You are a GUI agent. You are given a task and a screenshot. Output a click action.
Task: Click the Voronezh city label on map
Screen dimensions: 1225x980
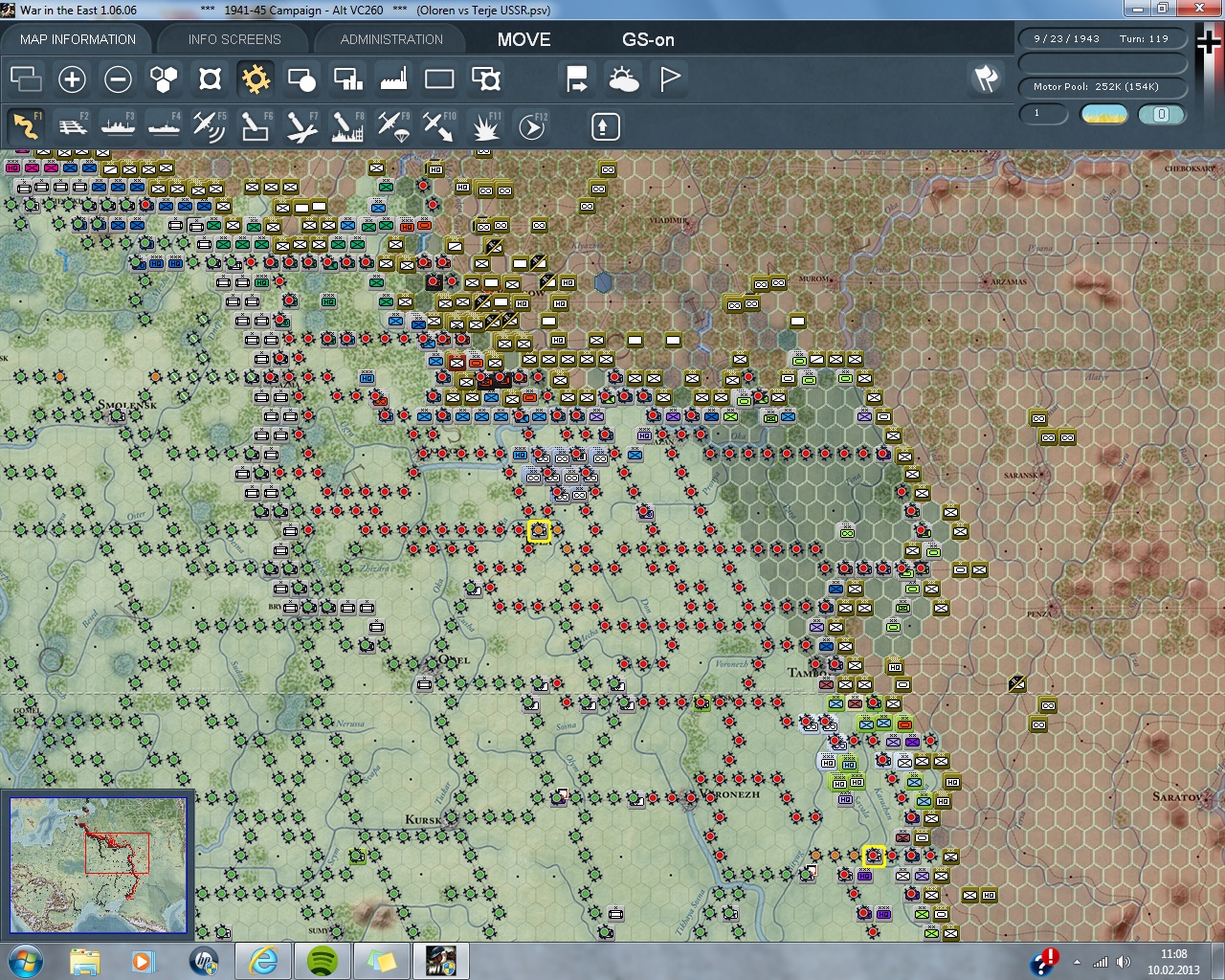pyautogui.click(x=731, y=794)
